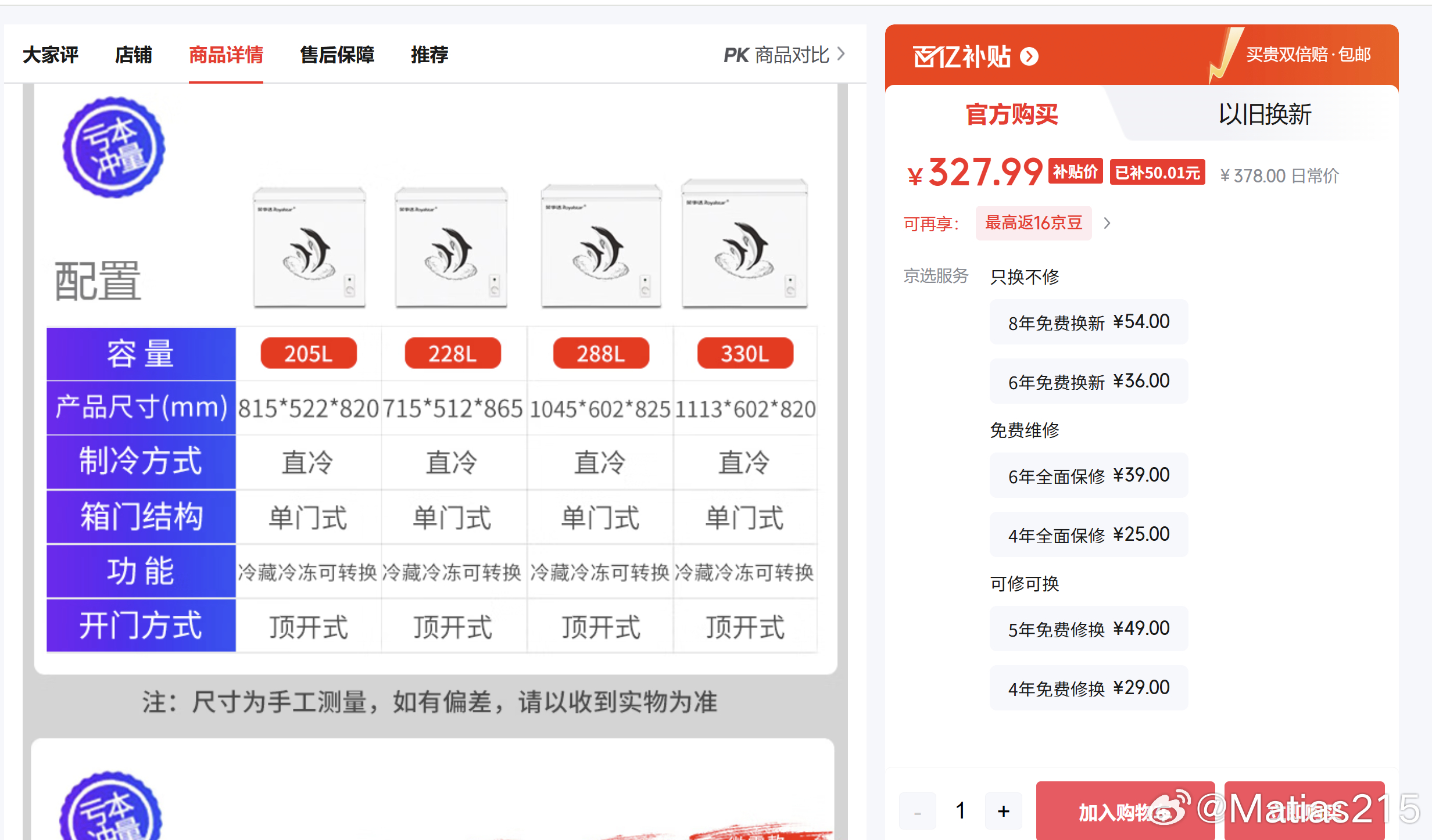Select the 6年免费换新 ¥36.00 service
This screenshot has width=1432, height=840.
pyautogui.click(x=1088, y=381)
